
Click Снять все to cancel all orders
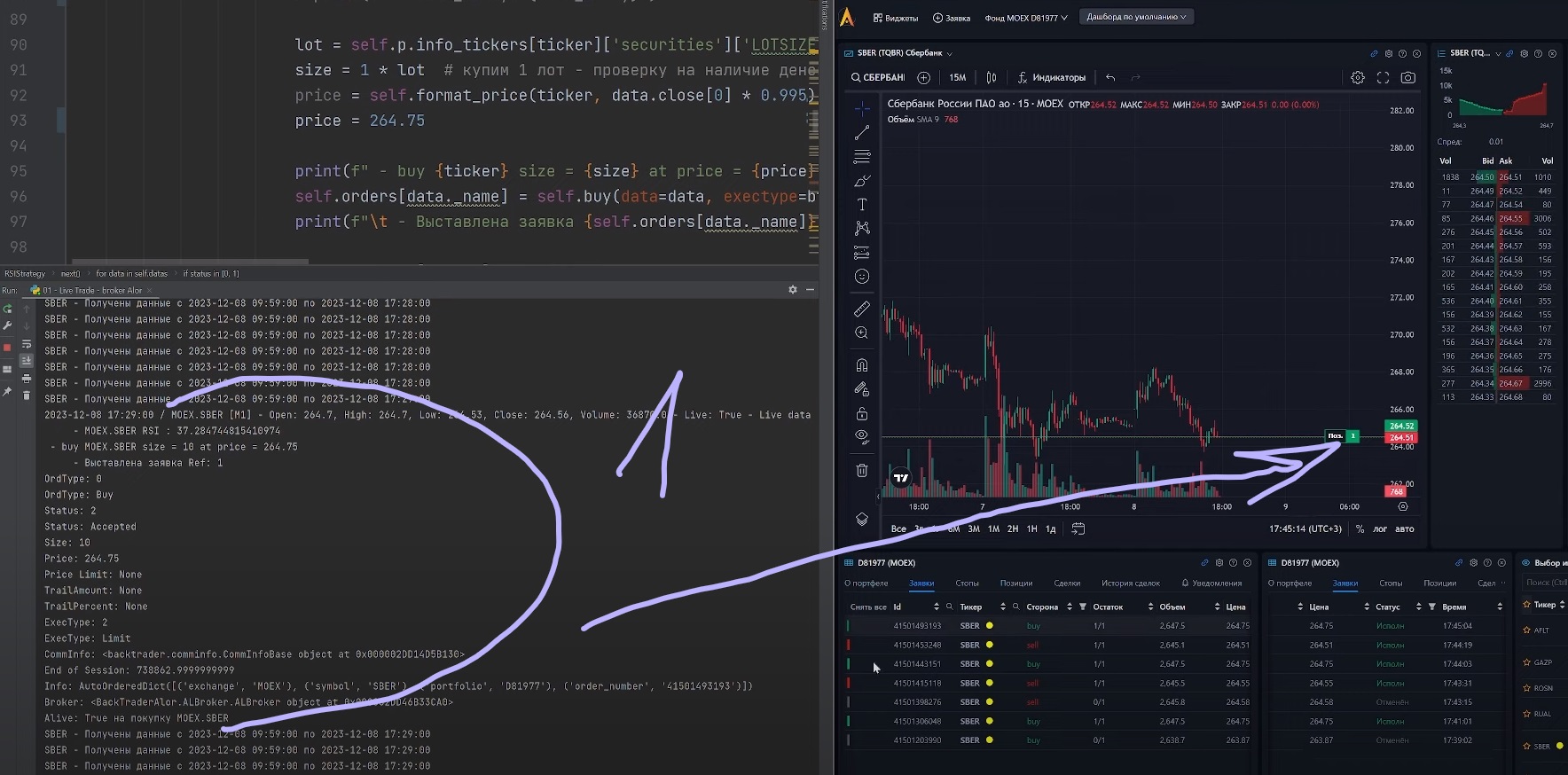click(x=868, y=607)
